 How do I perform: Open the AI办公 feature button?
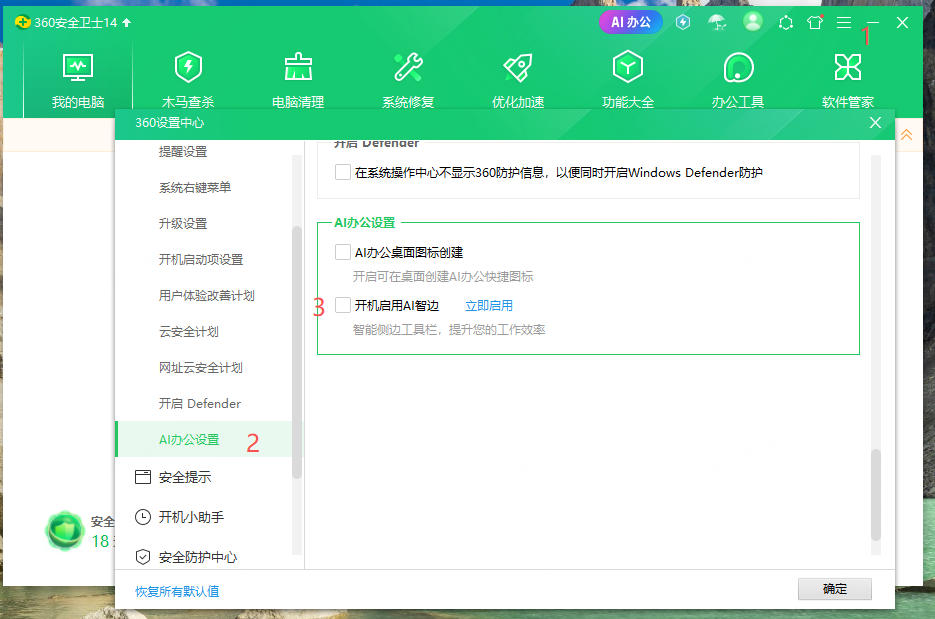point(630,21)
